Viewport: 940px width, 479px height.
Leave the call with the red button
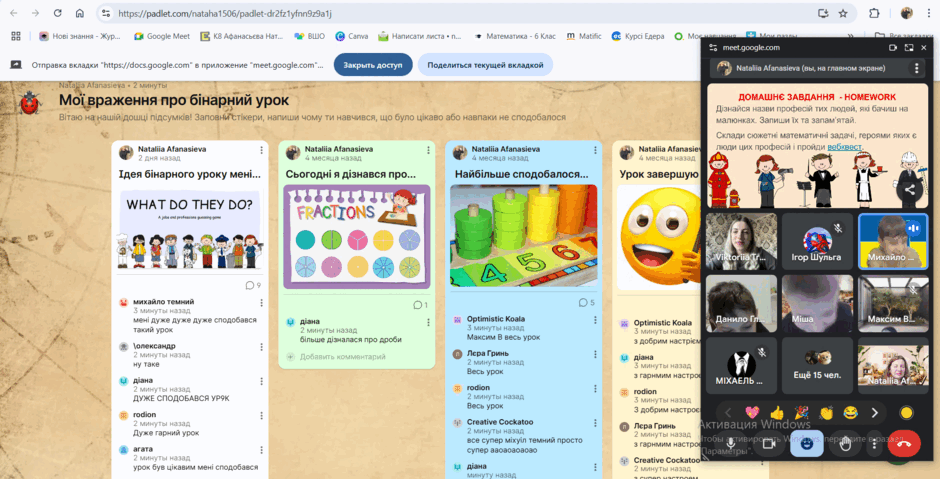[x=904, y=444]
